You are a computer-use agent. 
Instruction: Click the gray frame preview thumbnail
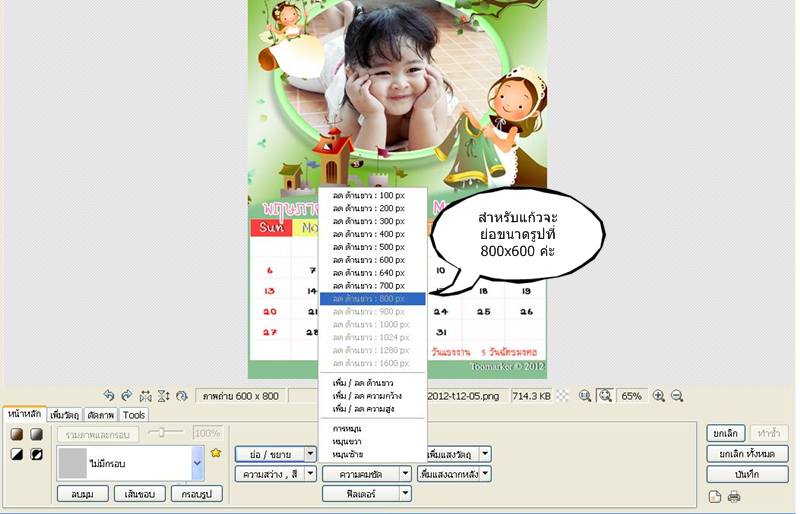coord(73,463)
